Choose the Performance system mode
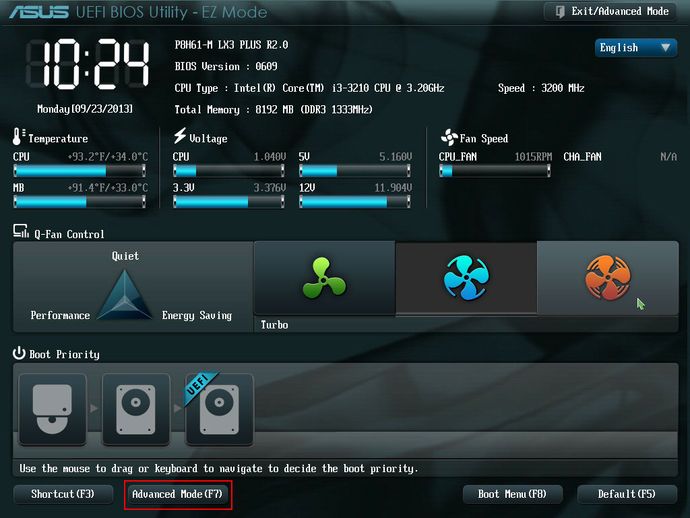 (x=60, y=316)
